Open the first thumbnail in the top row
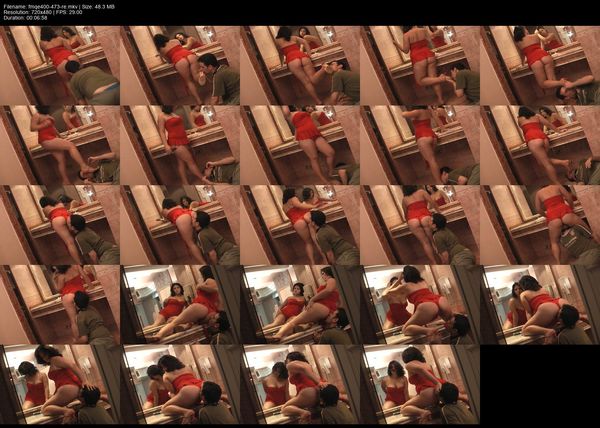Screen dimensions: 600x428 point(60,65)
